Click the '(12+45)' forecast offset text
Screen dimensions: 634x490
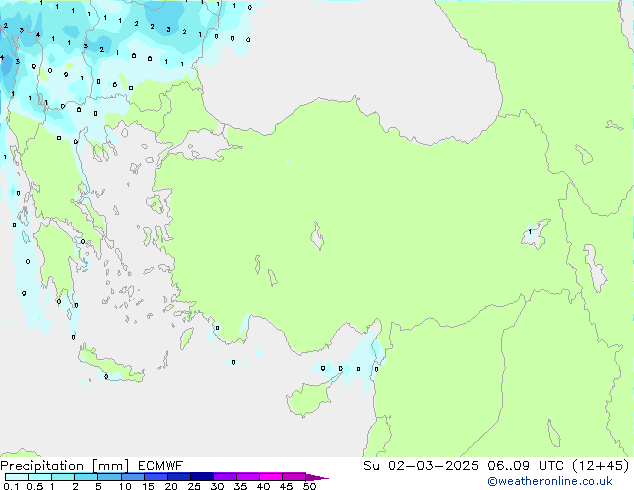pos(601,466)
